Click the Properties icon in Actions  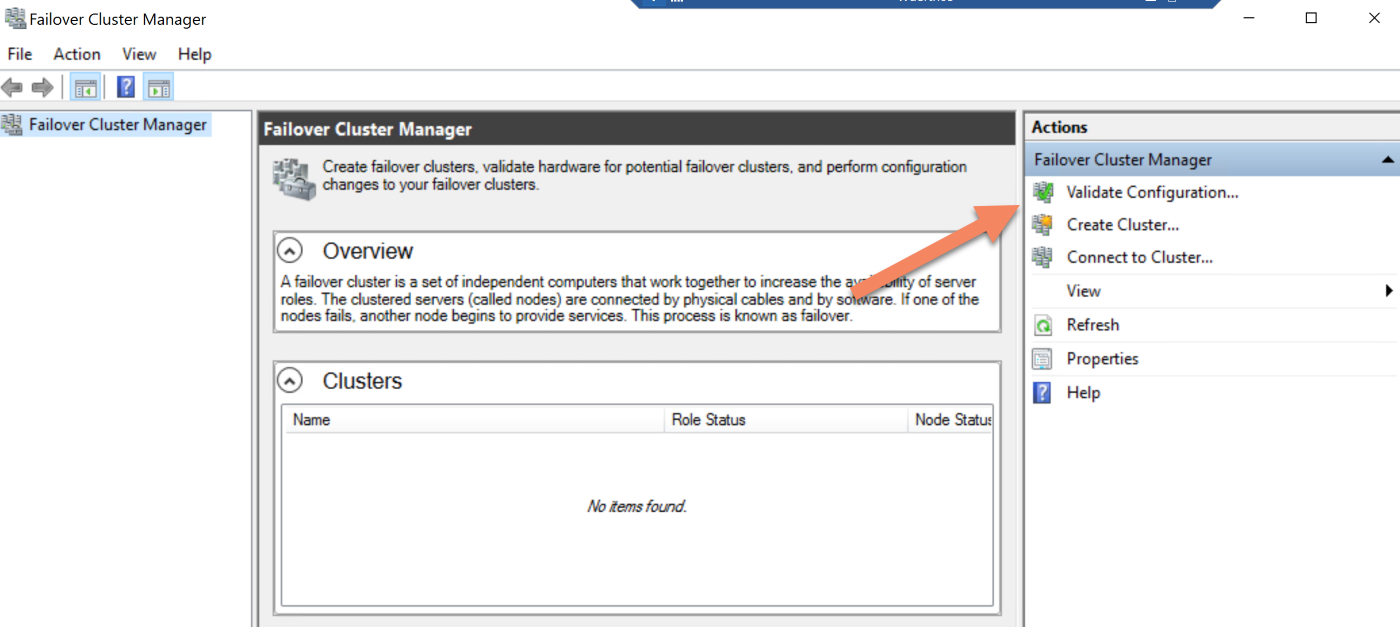point(1043,359)
